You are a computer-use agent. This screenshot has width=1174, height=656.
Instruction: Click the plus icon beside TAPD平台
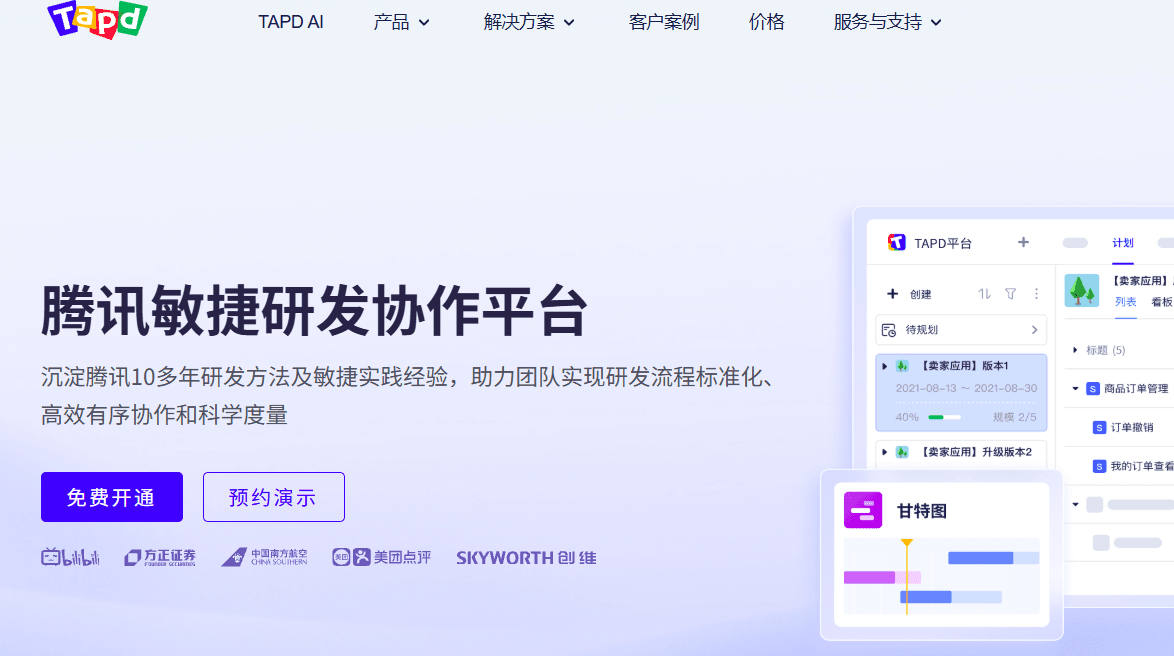pyautogui.click(x=1023, y=242)
